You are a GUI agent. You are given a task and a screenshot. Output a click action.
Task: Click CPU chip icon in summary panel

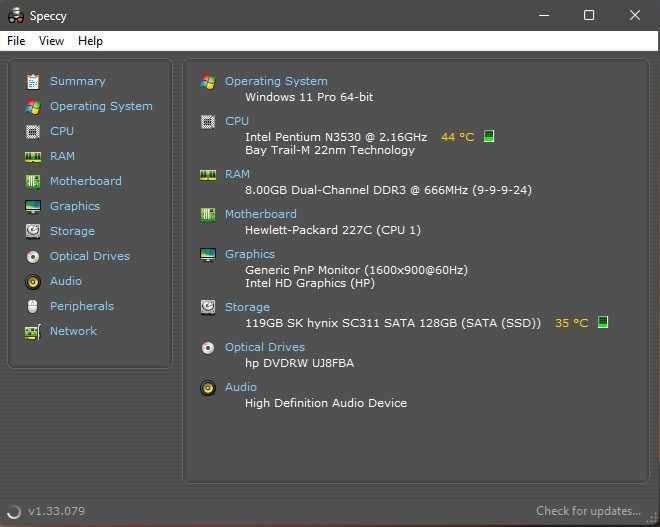208,122
